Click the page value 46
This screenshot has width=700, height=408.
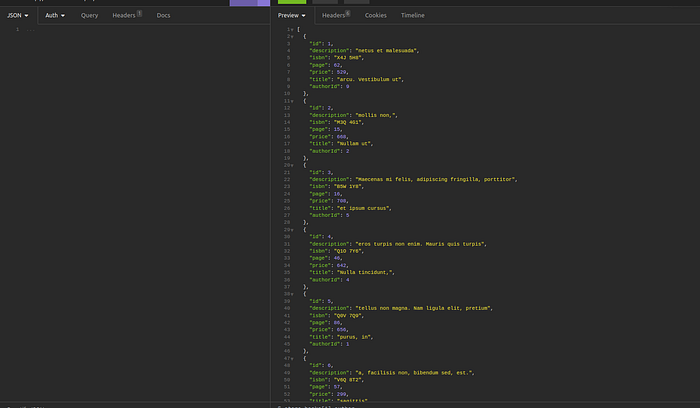click(337, 258)
